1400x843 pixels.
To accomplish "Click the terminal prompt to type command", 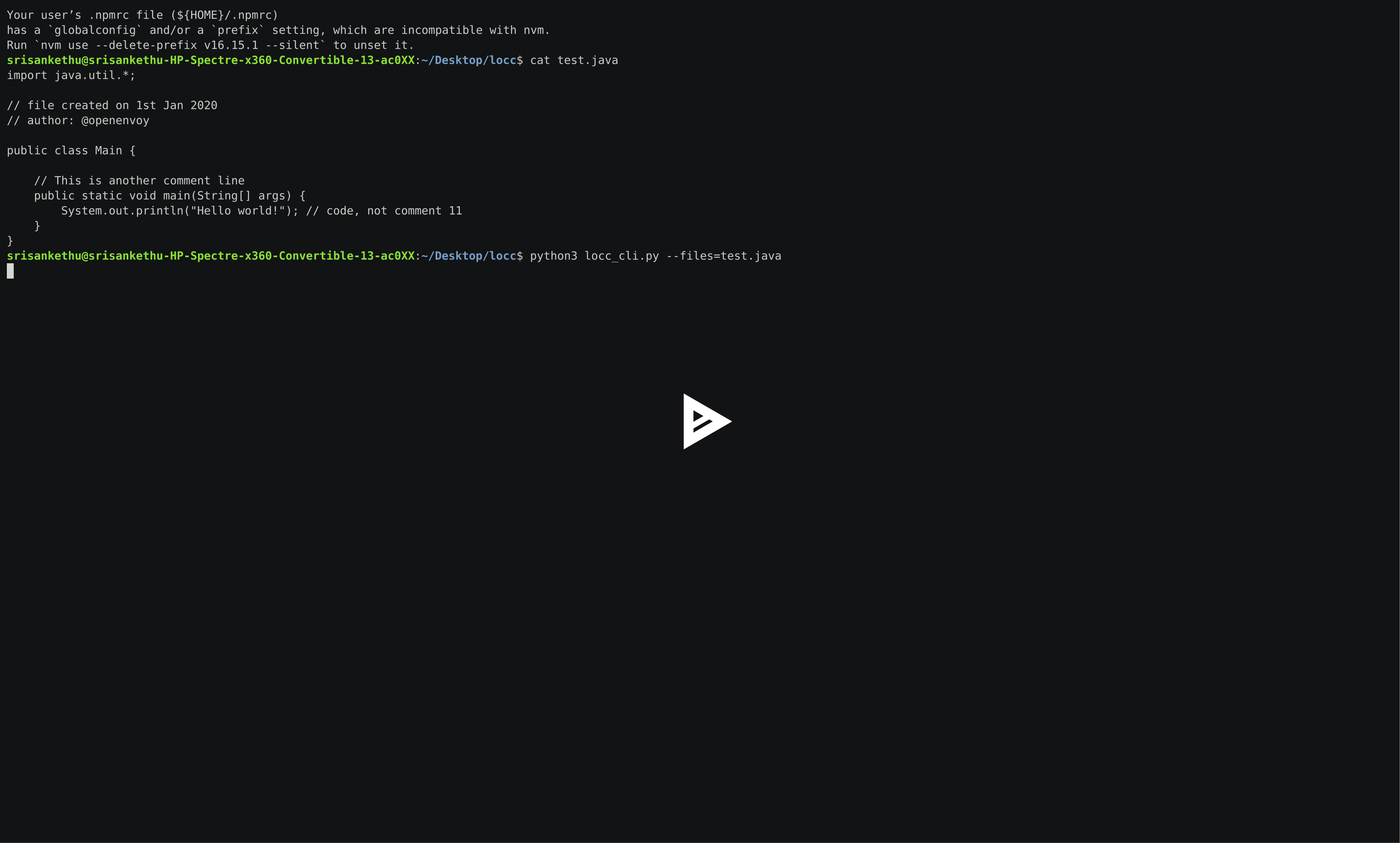I will pyautogui.click(x=10, y=271).
